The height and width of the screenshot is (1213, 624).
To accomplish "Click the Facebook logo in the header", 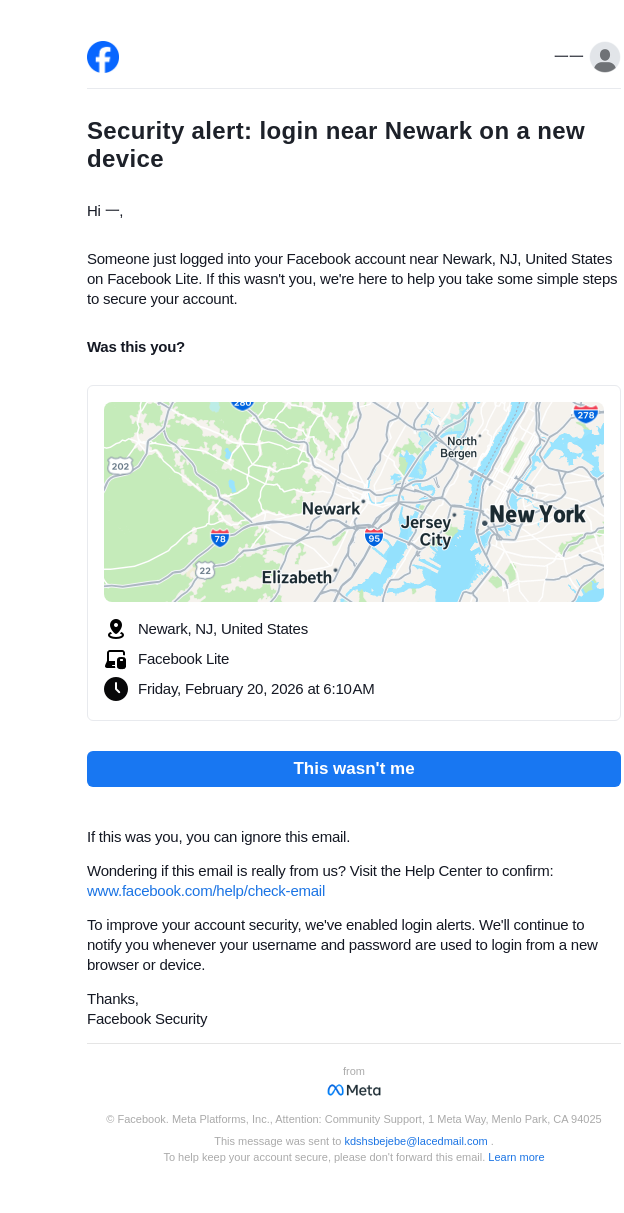I will click(x=103, y=57).
